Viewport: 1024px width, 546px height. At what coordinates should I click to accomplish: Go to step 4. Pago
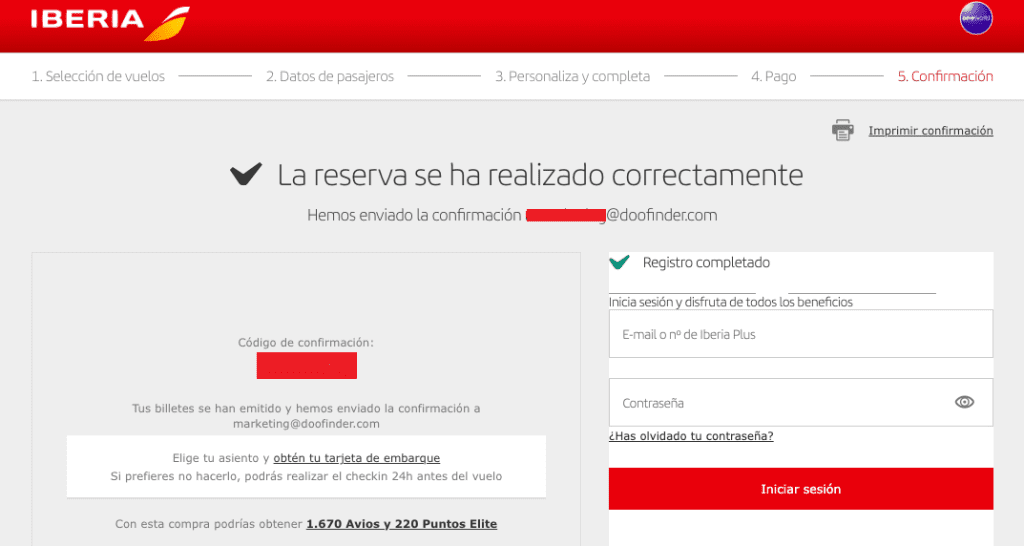coord(773,76)
